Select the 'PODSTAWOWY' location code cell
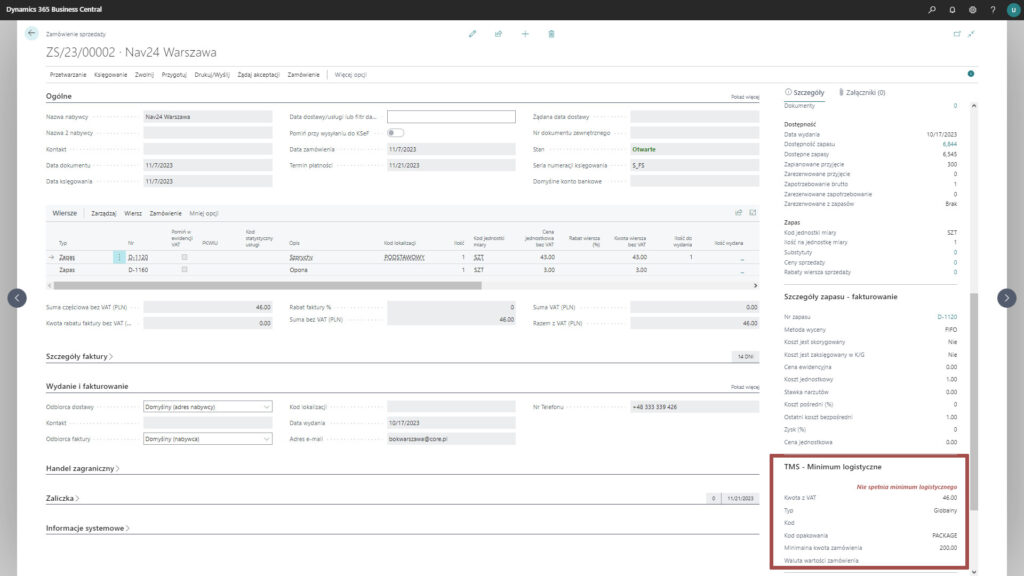The height and width of the screenshot is (576, 1024). (404, 257)
